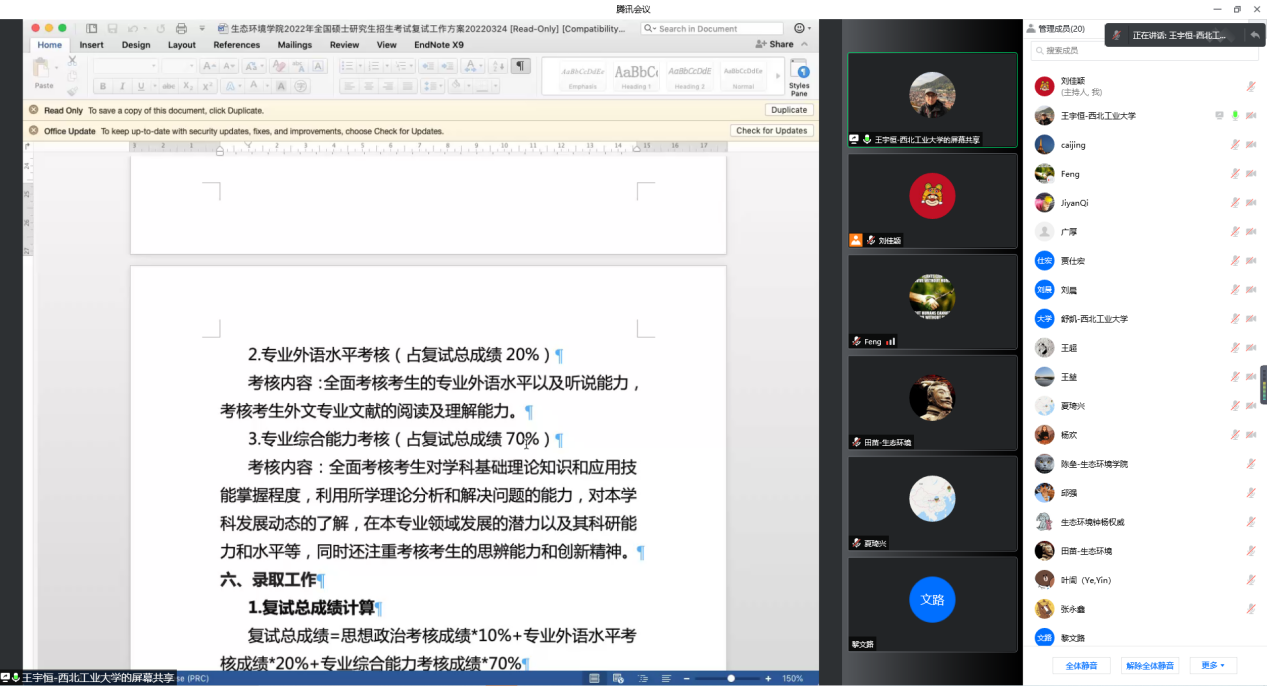This screenshot has height=686, width=1267.
Task: Open the 更多 dropdown in the members panel
Action: coord(1213,665)
